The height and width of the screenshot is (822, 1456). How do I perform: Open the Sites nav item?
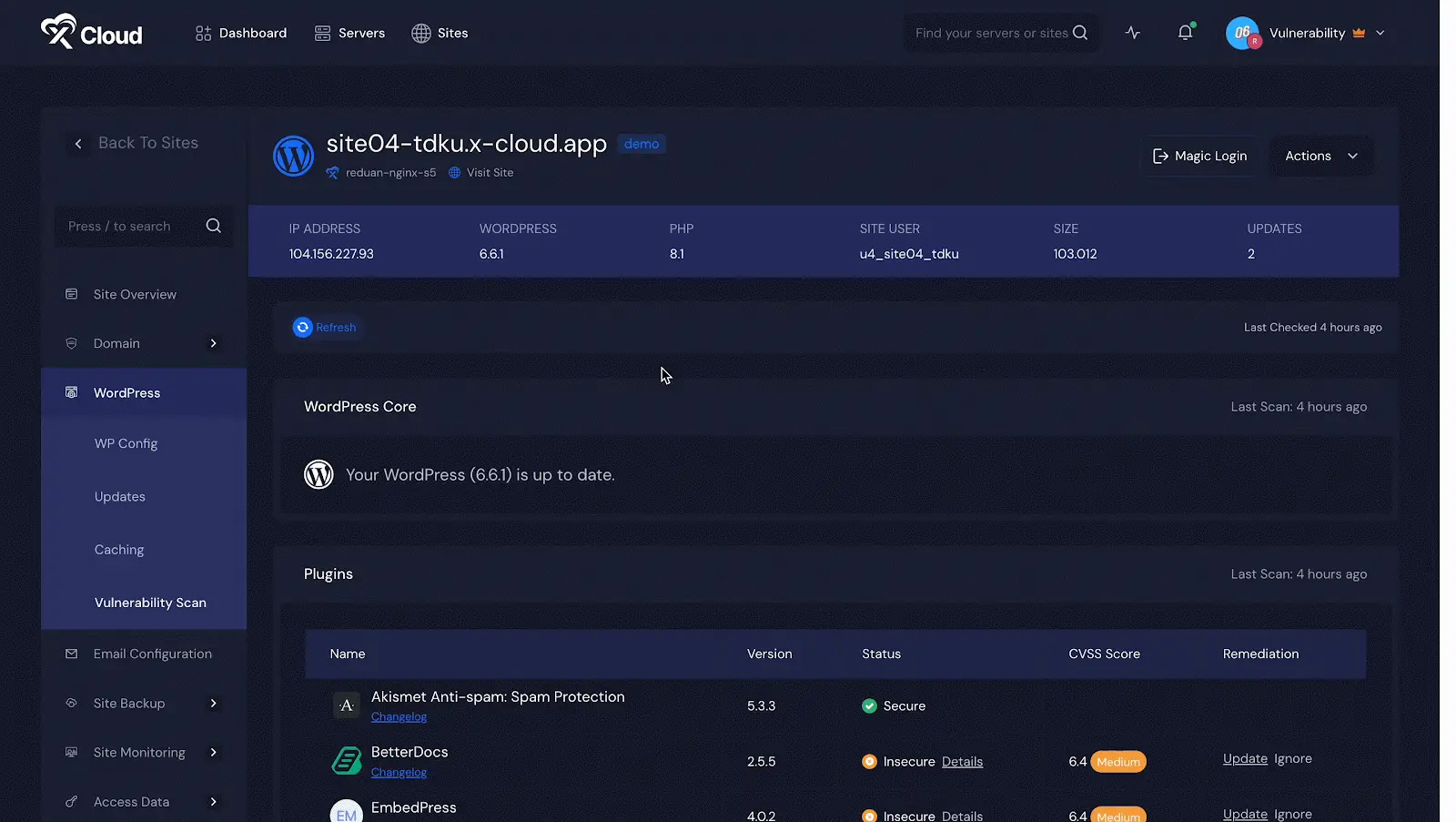coord(440,33)
